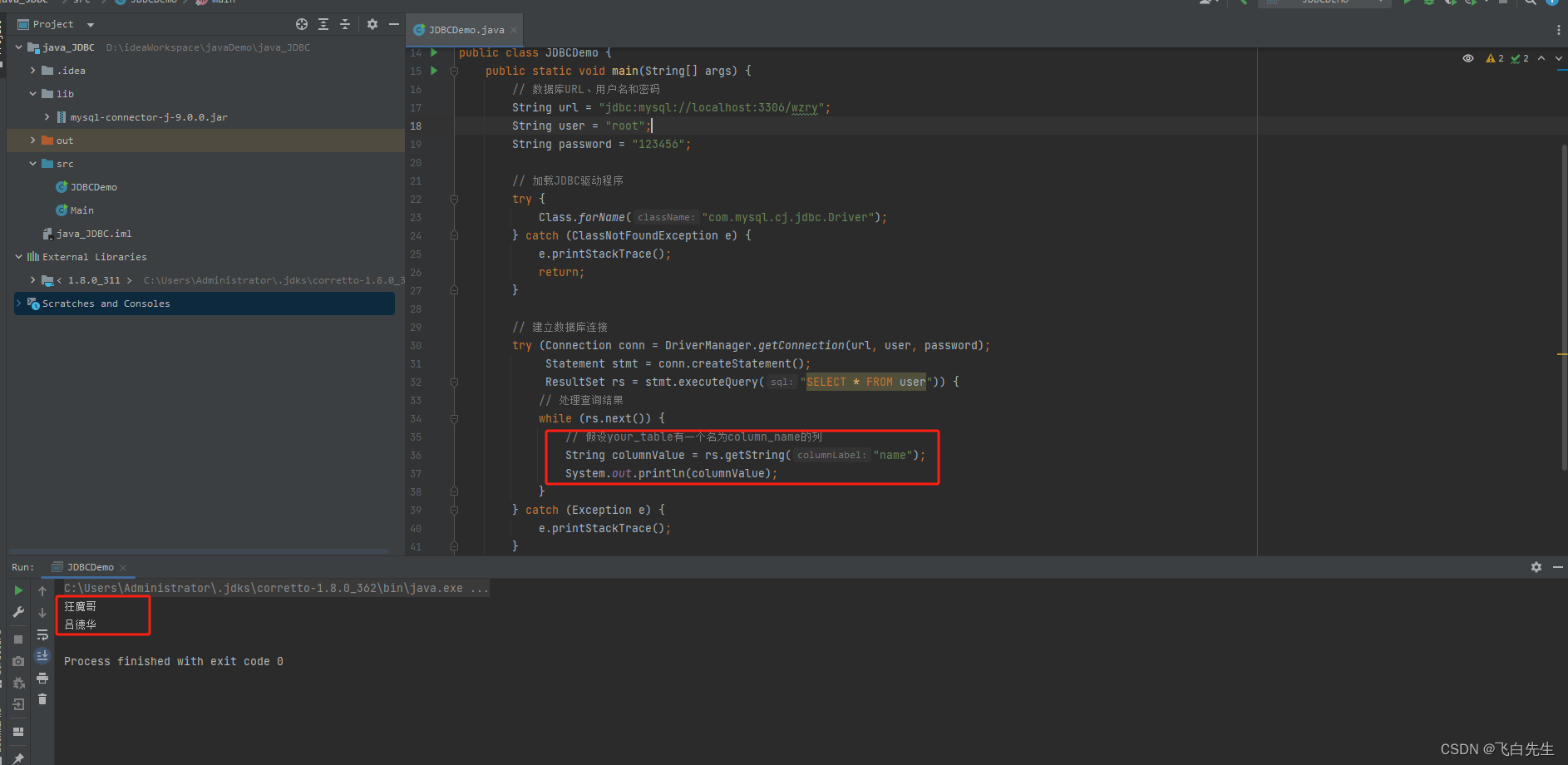This screenshot has height=765, width=1568.
Task: Click the com.mysql.cj.jdbc.Driver string
Action: (788, 217)
